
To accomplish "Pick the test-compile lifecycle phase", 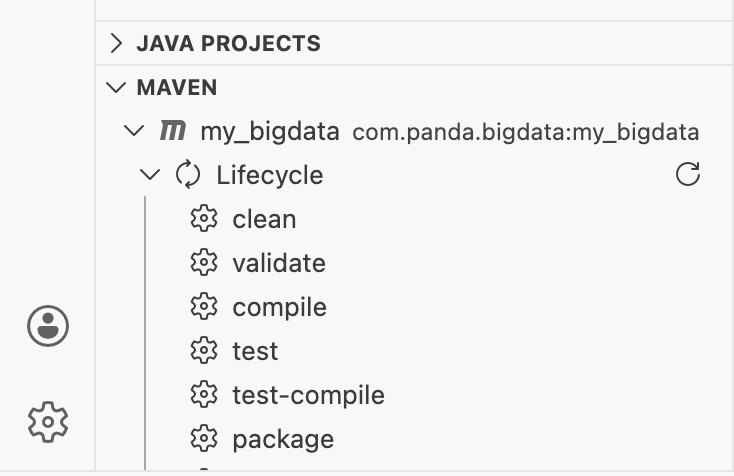I will coord(308,395).
